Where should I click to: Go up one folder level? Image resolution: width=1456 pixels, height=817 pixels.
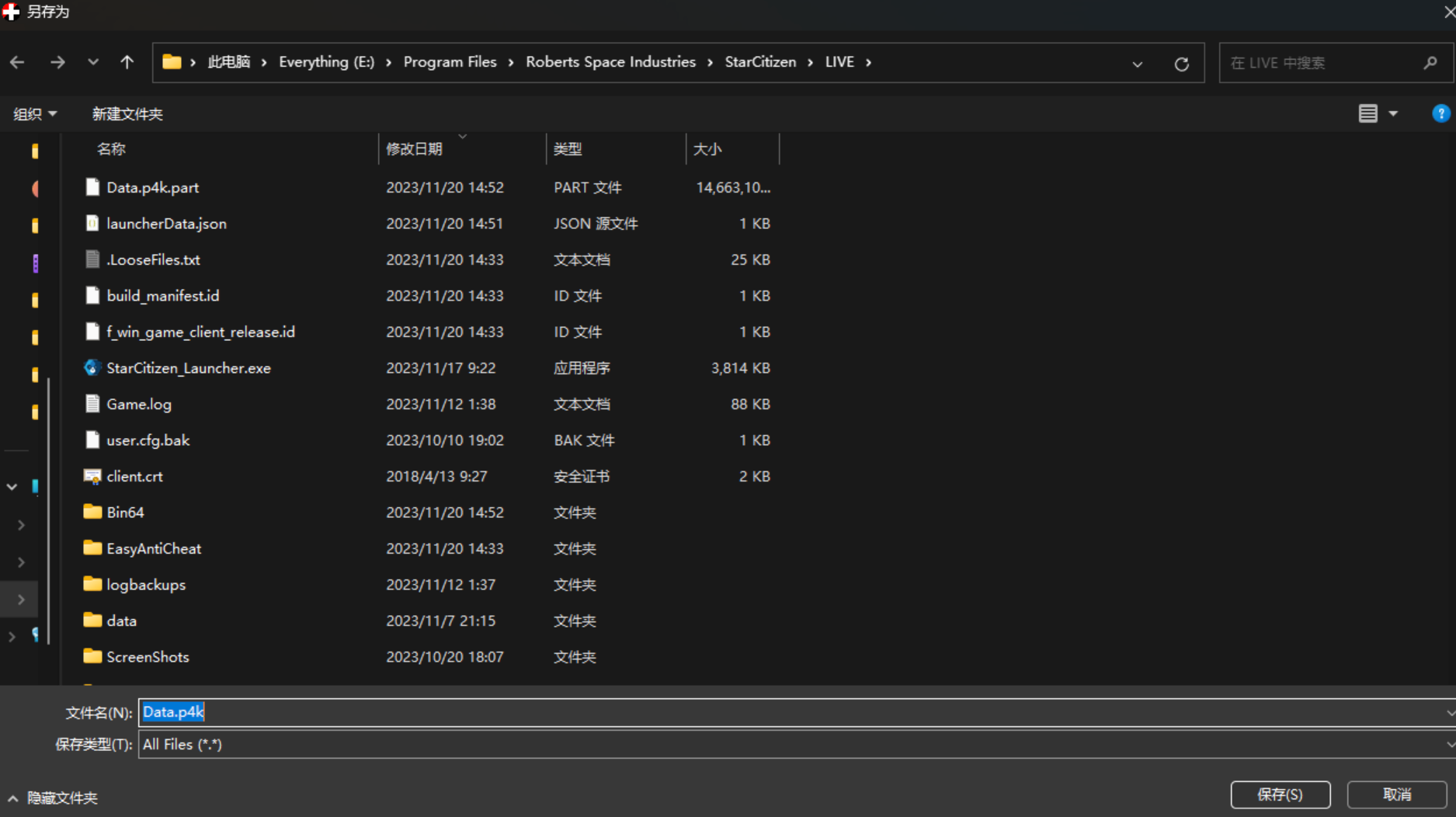pyautogui.click(x=127, y=62)
